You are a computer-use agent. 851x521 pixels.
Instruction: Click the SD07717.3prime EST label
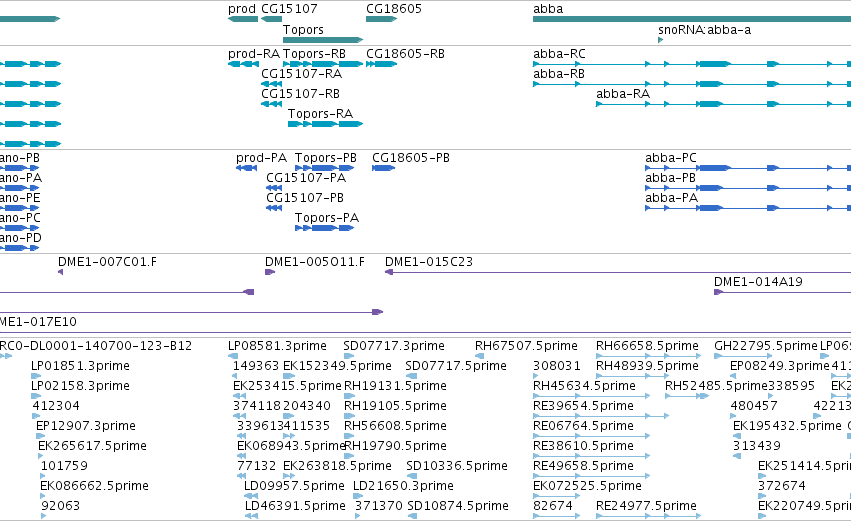pos(394,346)
